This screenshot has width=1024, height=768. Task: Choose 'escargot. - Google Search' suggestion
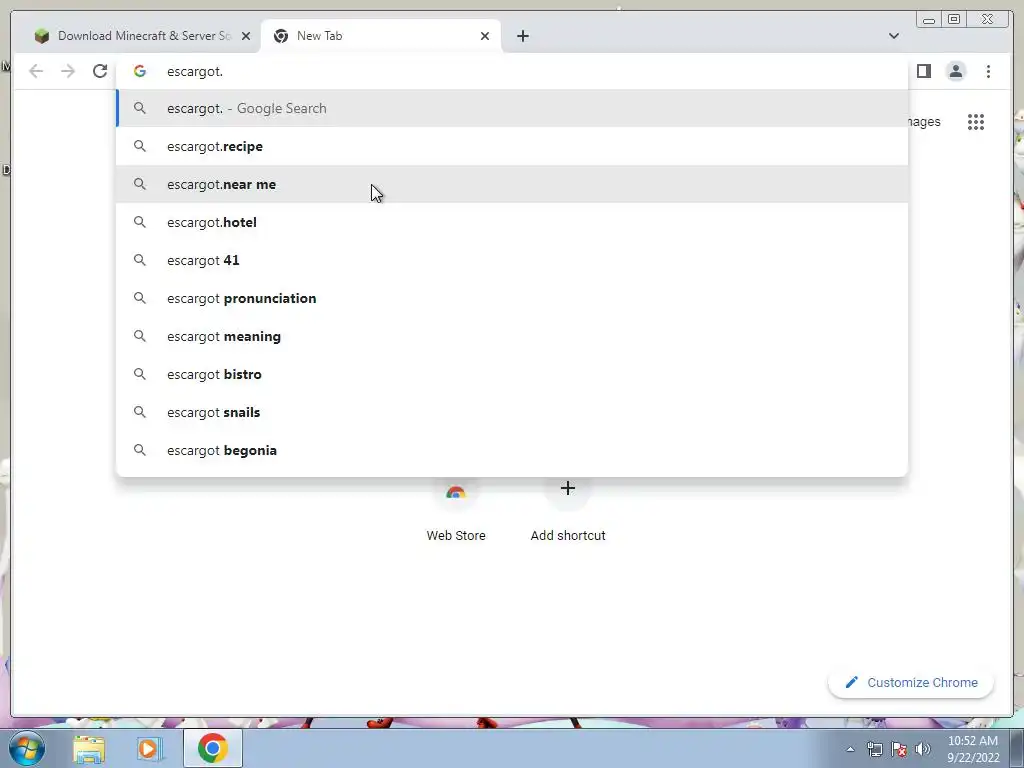click(x=512, y=108)
